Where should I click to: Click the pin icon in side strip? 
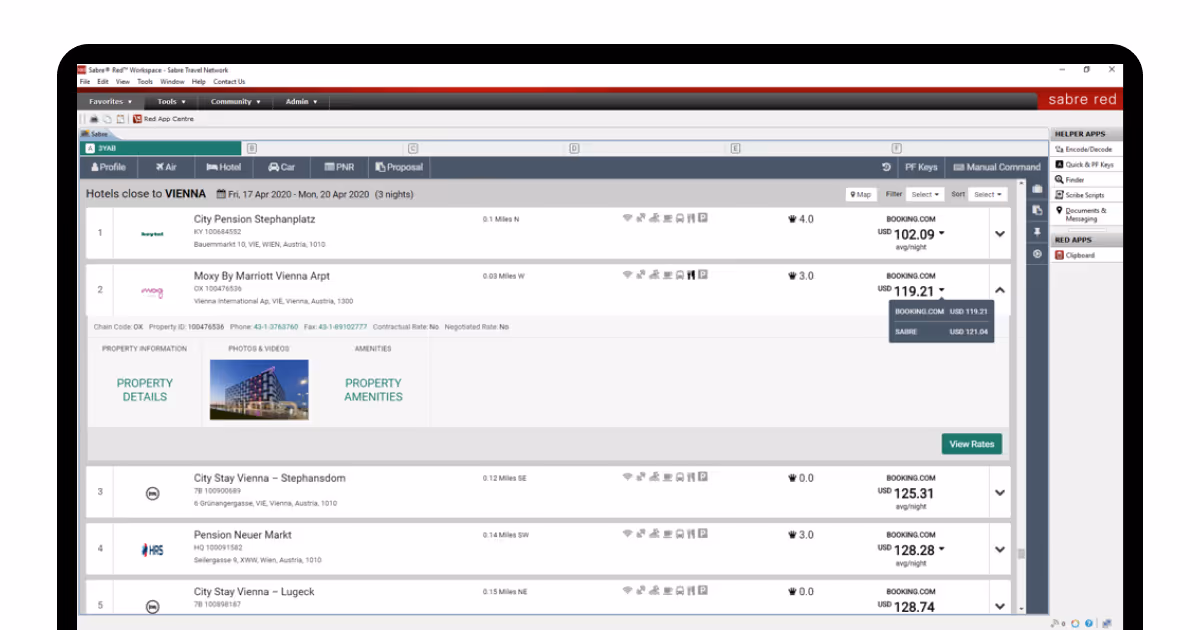pyautogui.click(x=1037, y=232)
